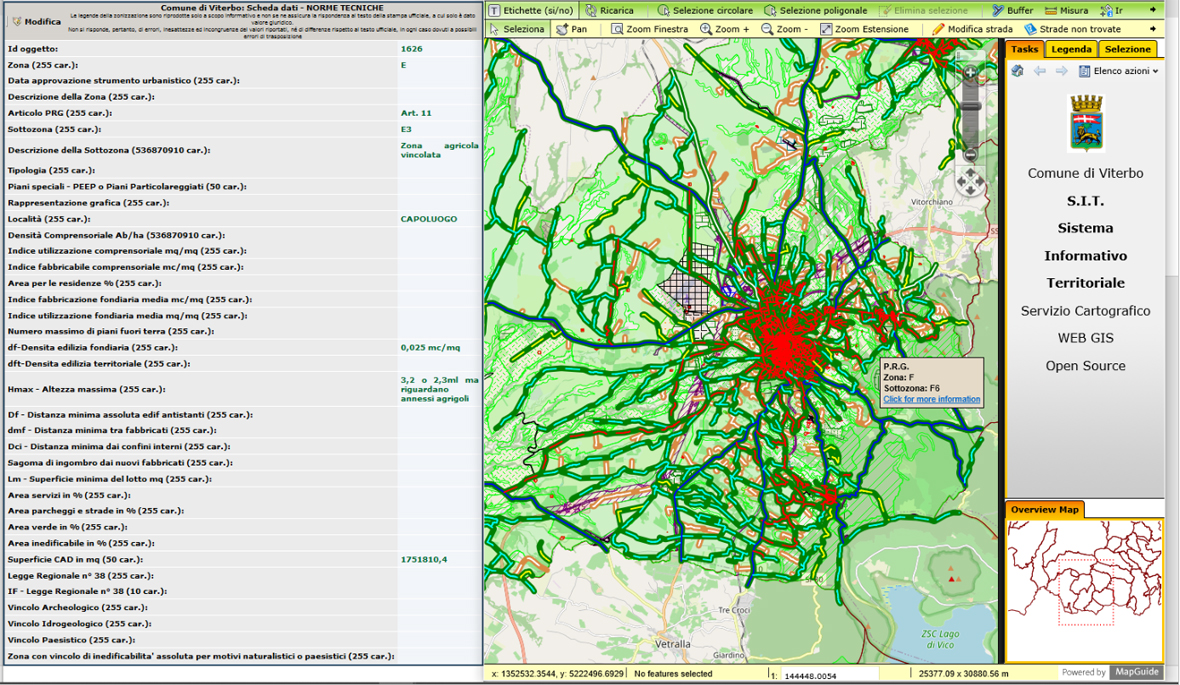Click the value 0,025 mc/mq

tap(430, 348)
